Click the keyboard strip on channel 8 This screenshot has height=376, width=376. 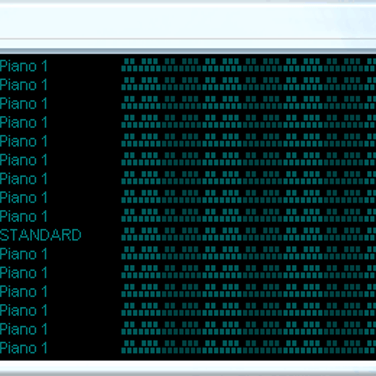click(x=248, y=196)
